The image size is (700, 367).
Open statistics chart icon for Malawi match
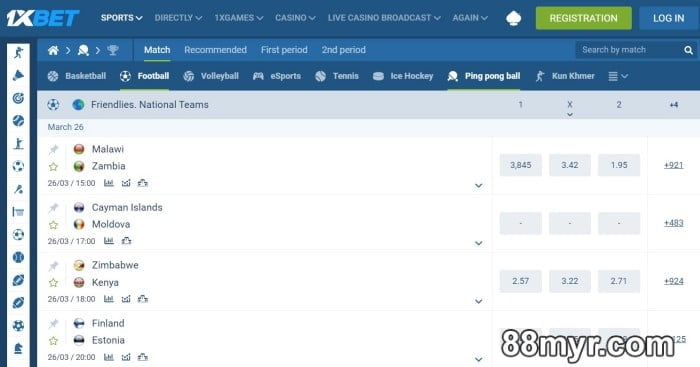click(109, 183)
